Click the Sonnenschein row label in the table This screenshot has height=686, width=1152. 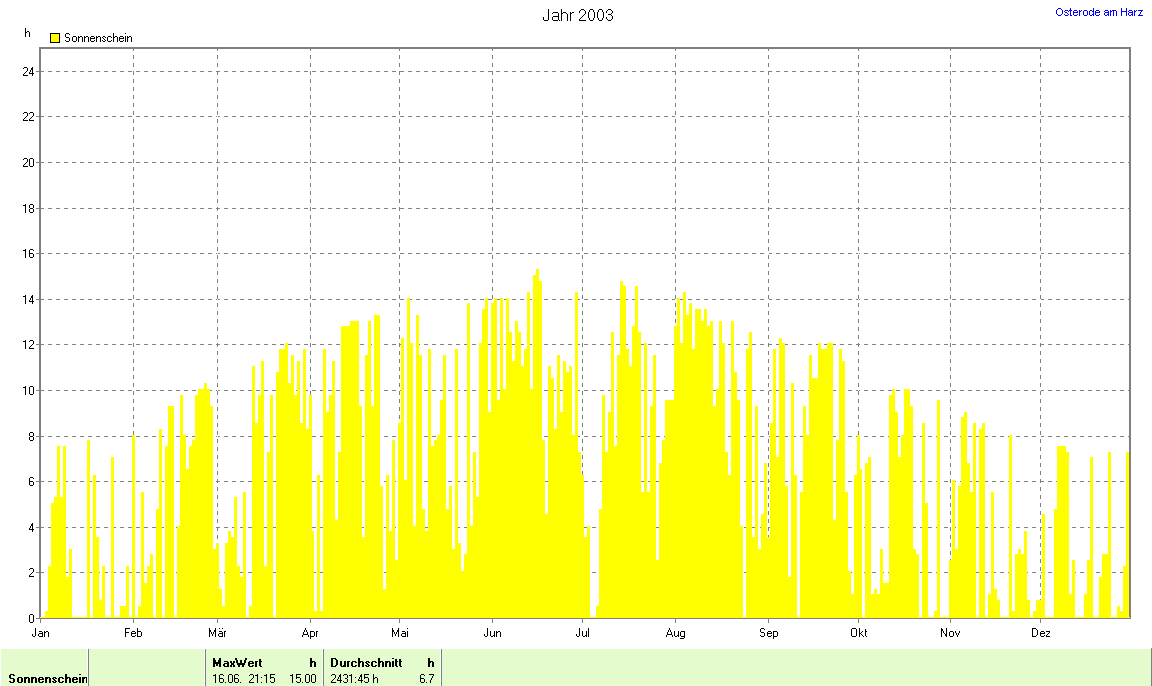45,679
